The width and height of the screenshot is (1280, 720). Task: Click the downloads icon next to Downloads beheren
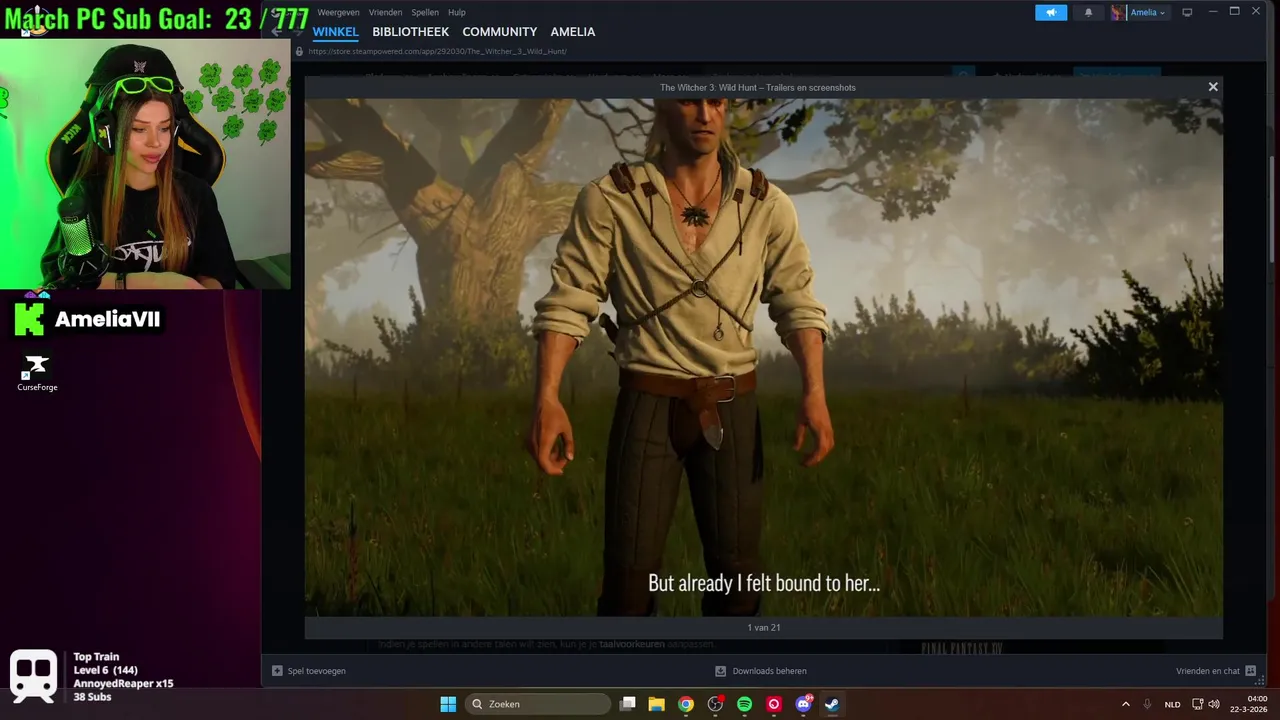[x=720, y=671]
